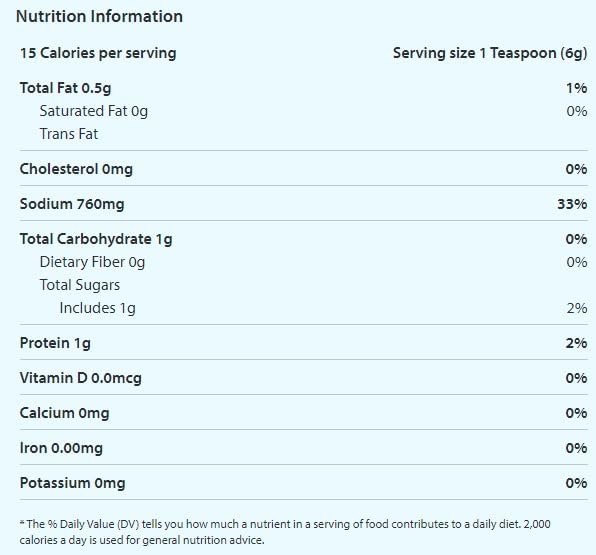Click the Sodium 760mg label
Viewport: 596px width, 555px height.
(72, 204)
